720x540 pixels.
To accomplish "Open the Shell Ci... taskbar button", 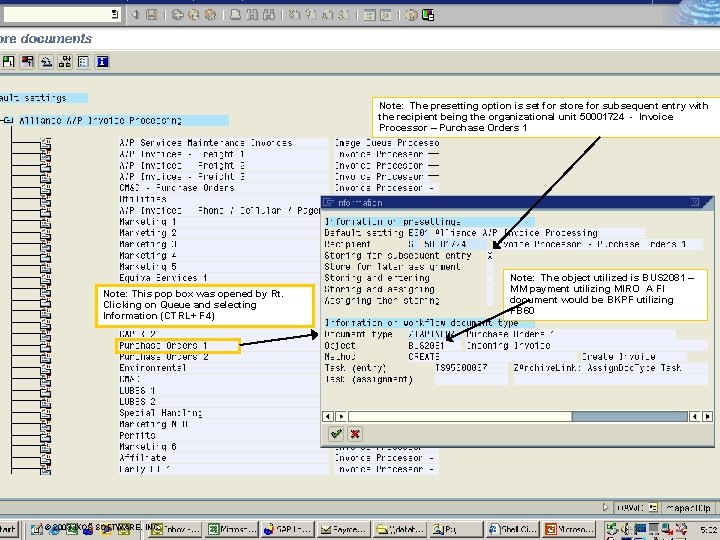I will (513, 529).
